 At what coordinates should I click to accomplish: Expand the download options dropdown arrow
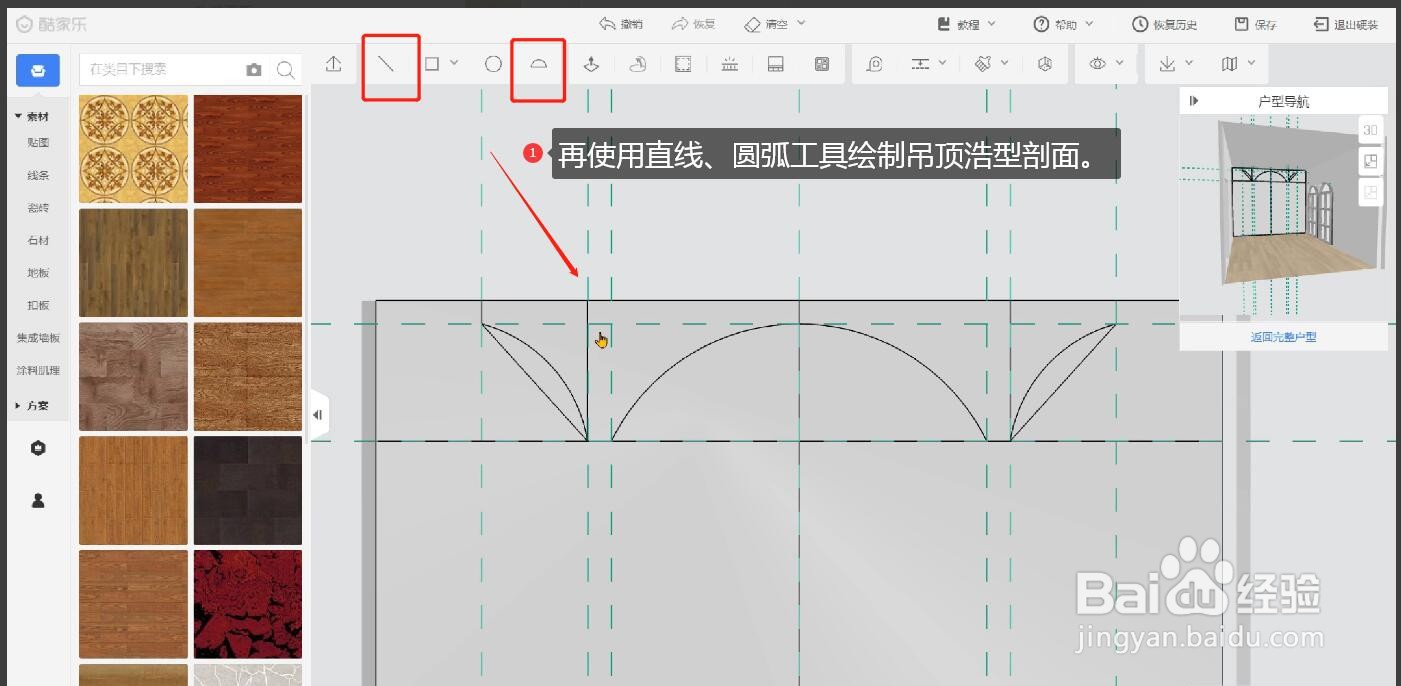coord(1189,63)
